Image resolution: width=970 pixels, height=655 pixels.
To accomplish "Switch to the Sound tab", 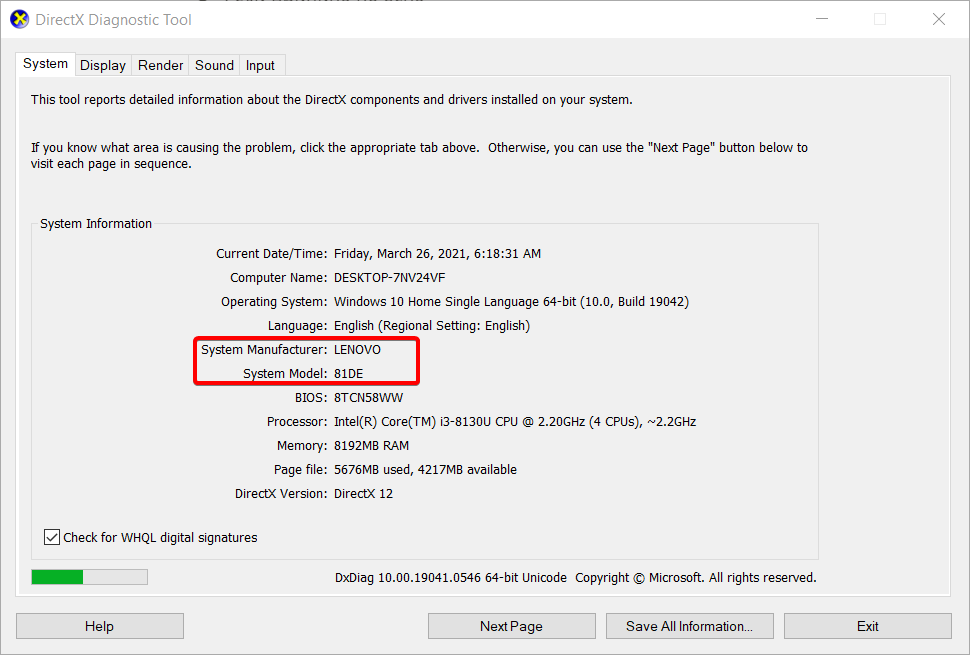I will click(214, 65).
